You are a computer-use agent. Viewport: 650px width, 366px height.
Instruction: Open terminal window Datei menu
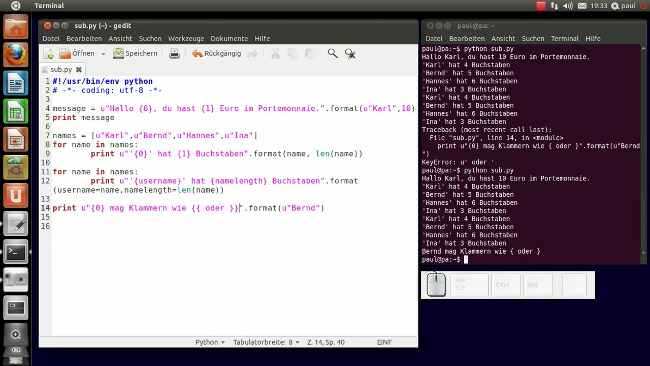coord(434,39)
